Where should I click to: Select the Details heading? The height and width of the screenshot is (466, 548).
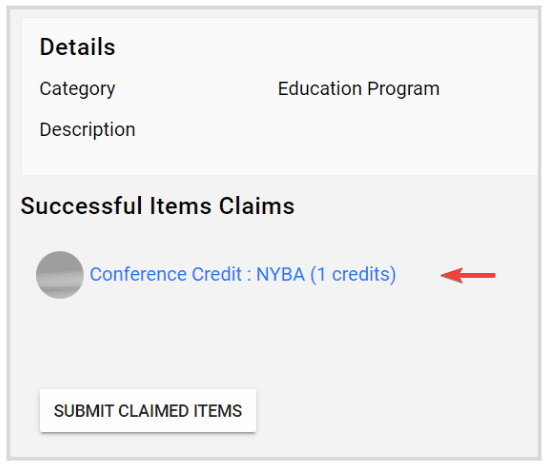click(78, 47)
